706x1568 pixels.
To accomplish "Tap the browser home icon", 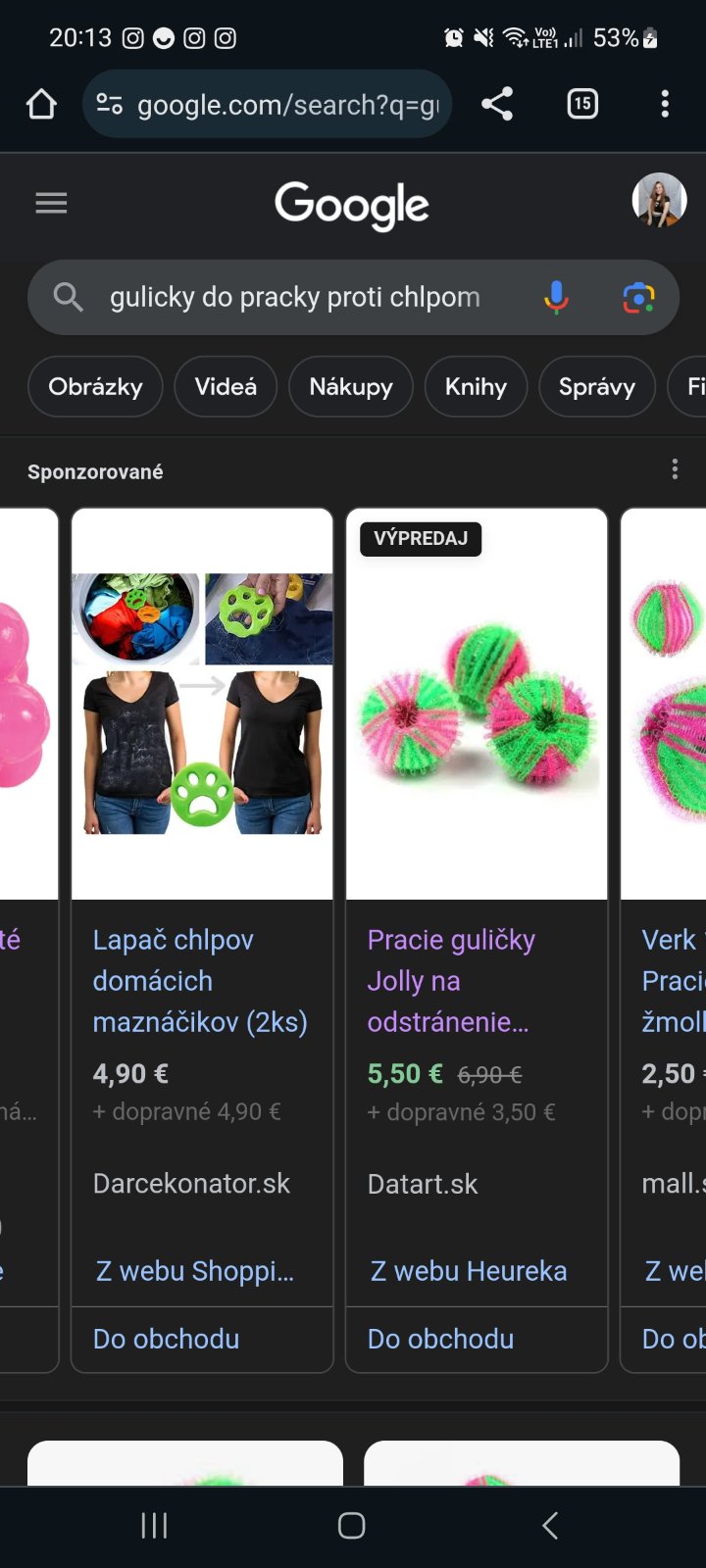I will coord(41,104).
